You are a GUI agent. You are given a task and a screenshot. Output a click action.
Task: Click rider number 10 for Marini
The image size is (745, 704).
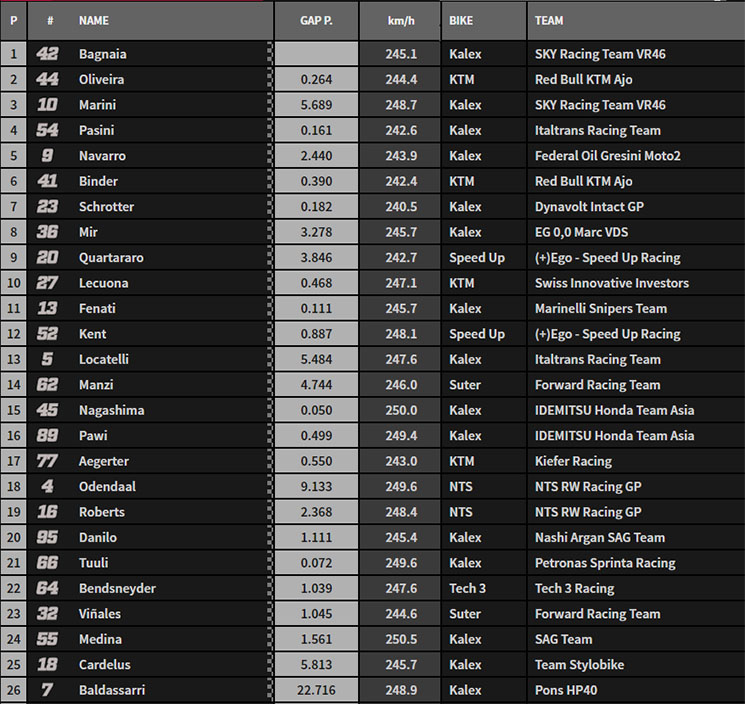tap(47, 105)
